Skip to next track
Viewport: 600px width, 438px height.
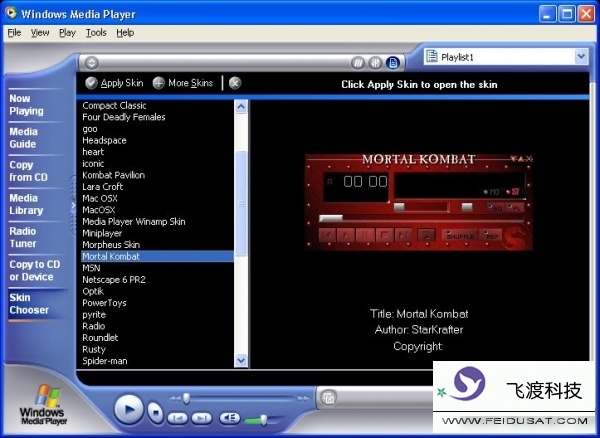point(202,419)
